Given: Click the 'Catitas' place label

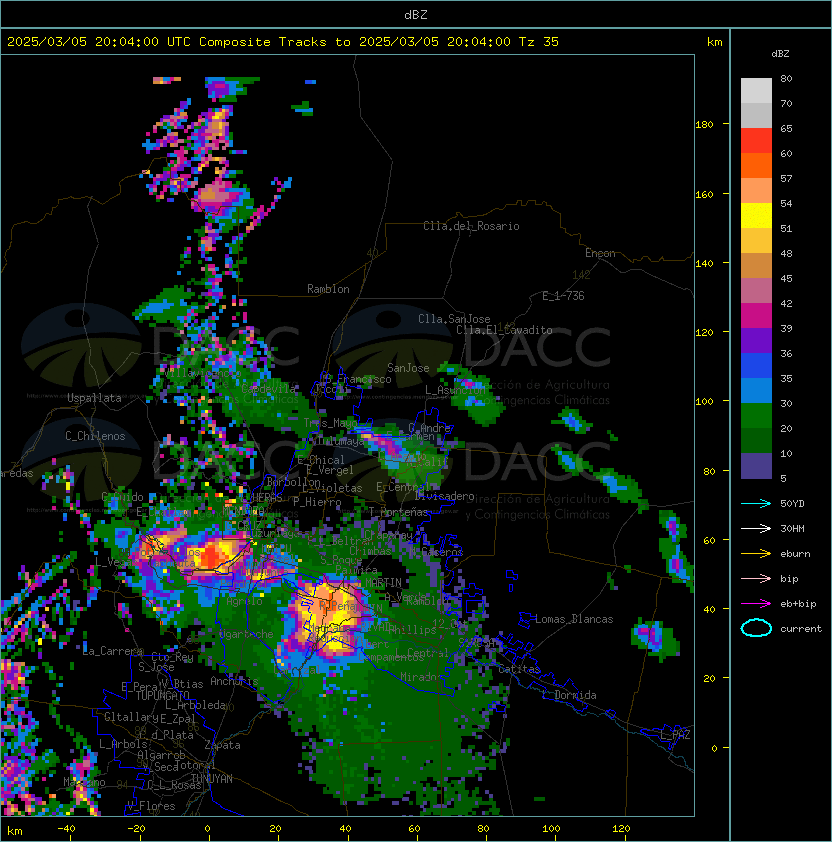Looking at the screenshot, I should [519, 670].
